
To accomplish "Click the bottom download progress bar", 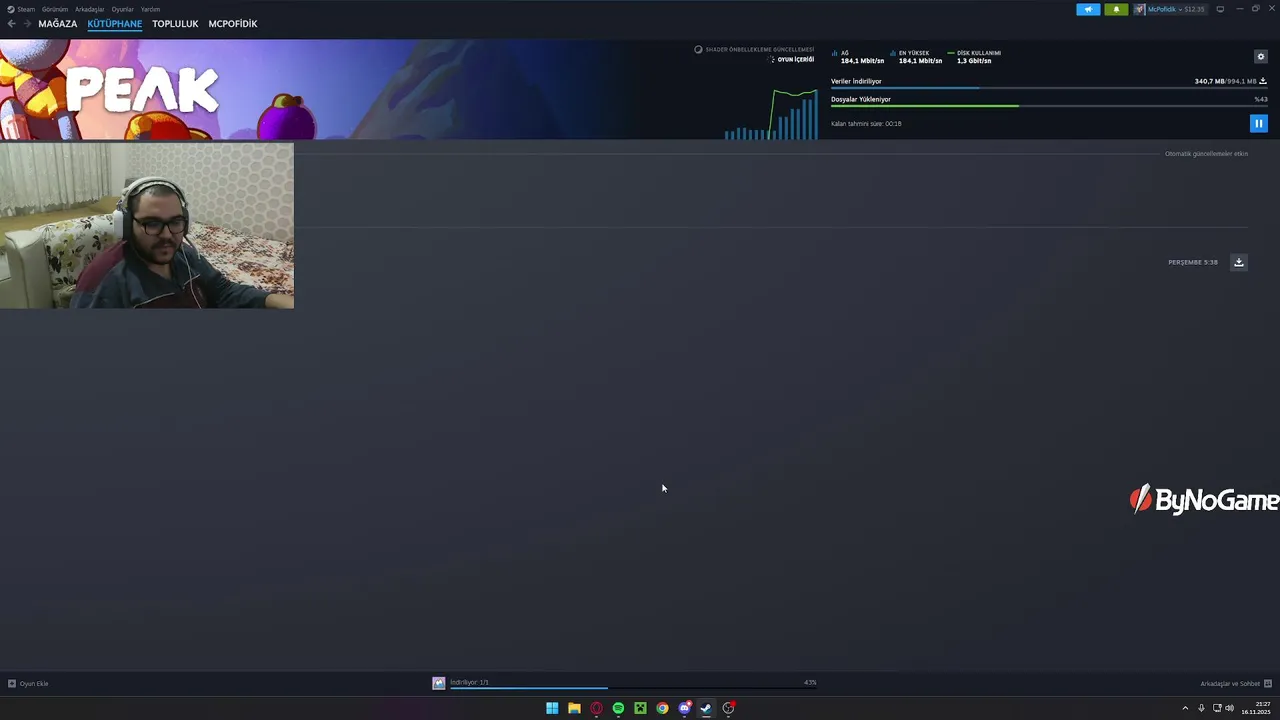I will tap(633, 688).
